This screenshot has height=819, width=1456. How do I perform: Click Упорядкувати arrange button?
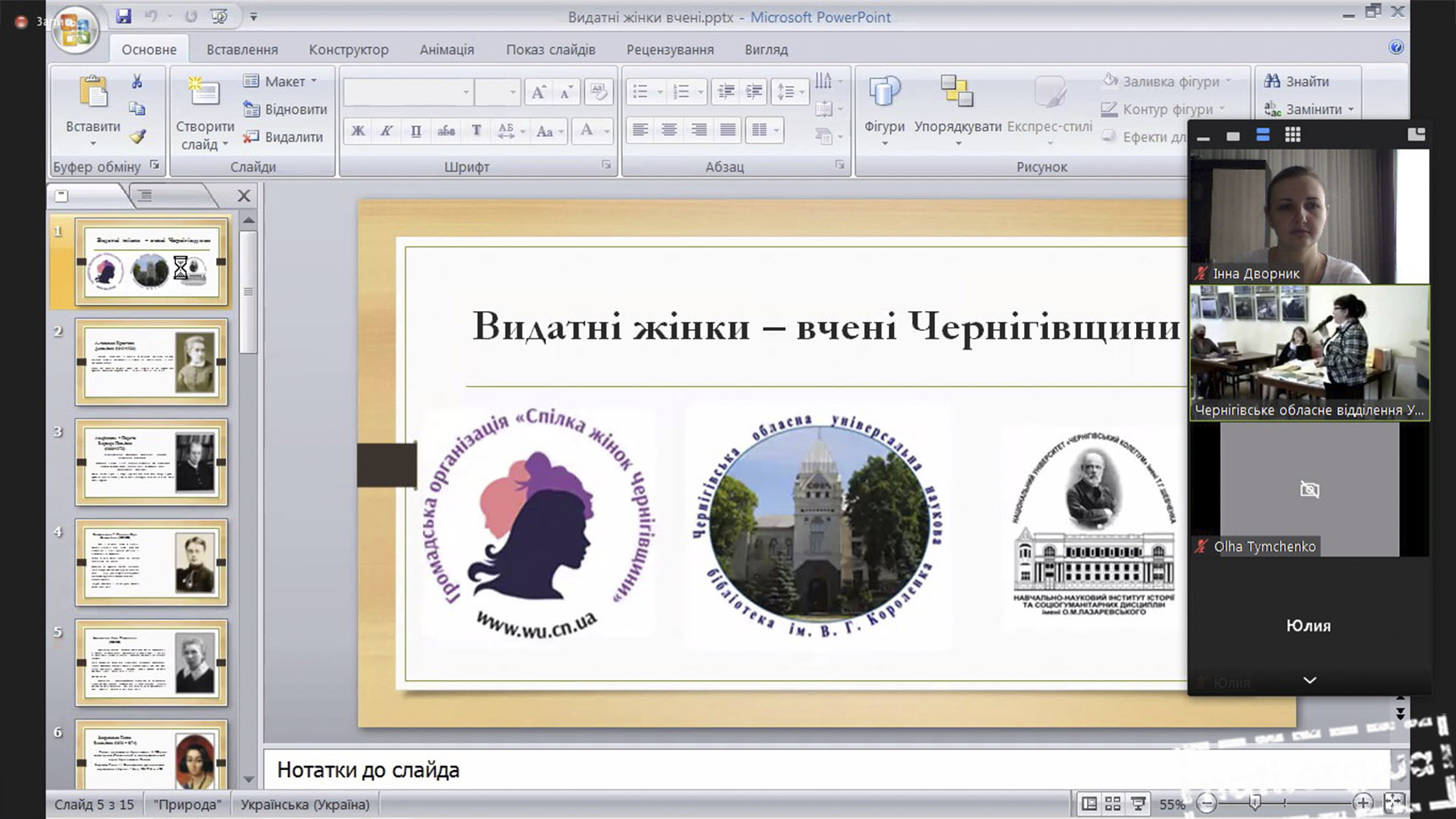[957, 110]
